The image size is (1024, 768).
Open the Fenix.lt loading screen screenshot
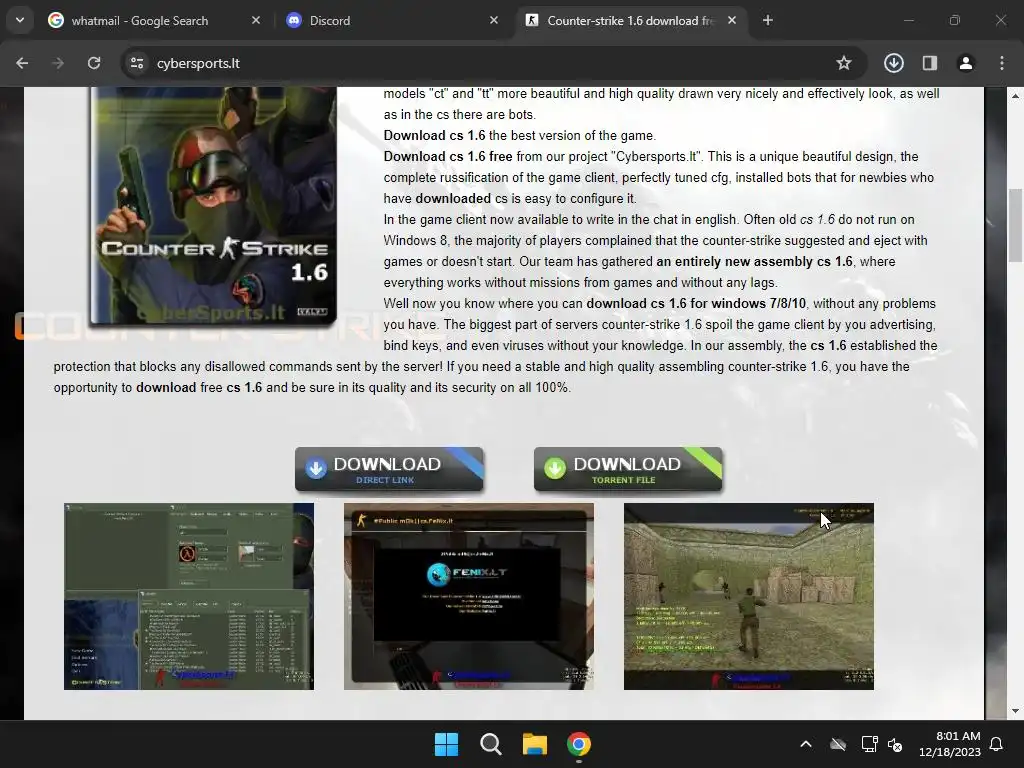pos(469,596)
